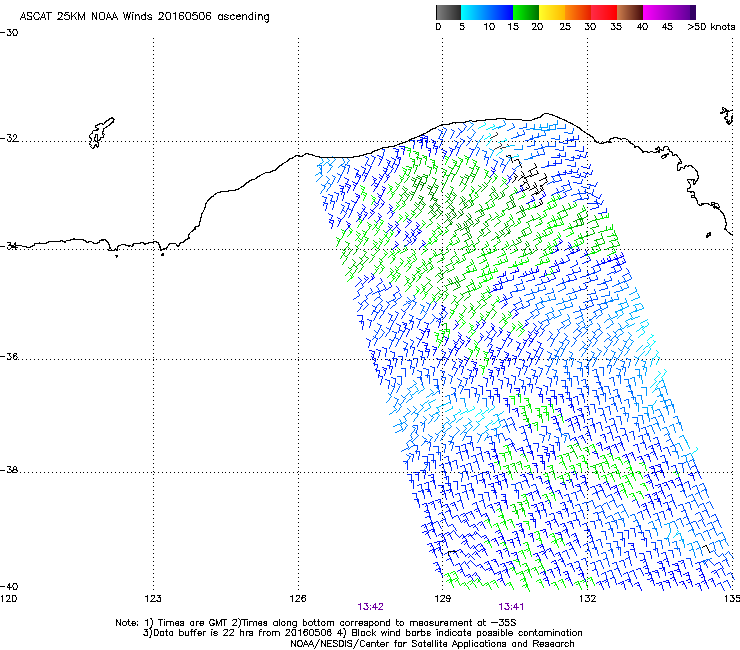Click the brown 35-40 knots legend swatch
Image resolution: width=740 pixels, height=650 pixels.
630,12
